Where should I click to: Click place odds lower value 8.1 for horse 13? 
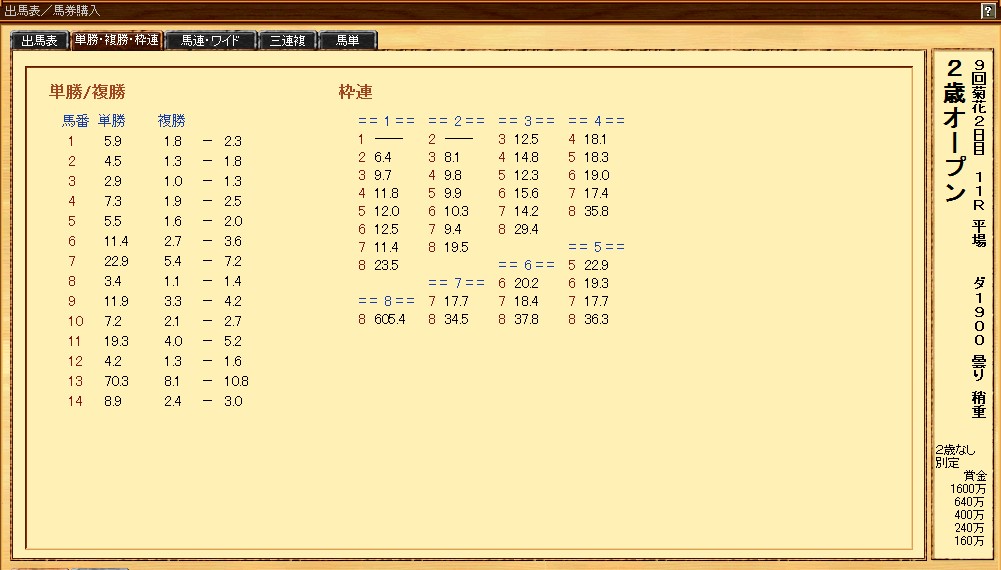click(x=173, y=381)
